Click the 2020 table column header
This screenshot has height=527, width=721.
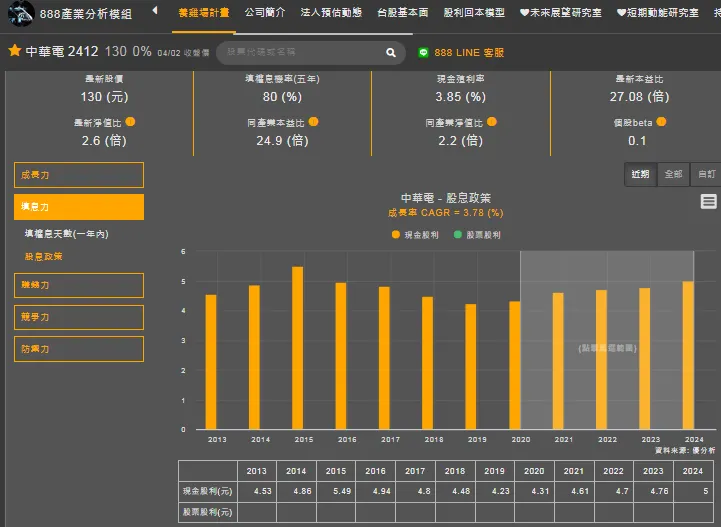point(534,471)
